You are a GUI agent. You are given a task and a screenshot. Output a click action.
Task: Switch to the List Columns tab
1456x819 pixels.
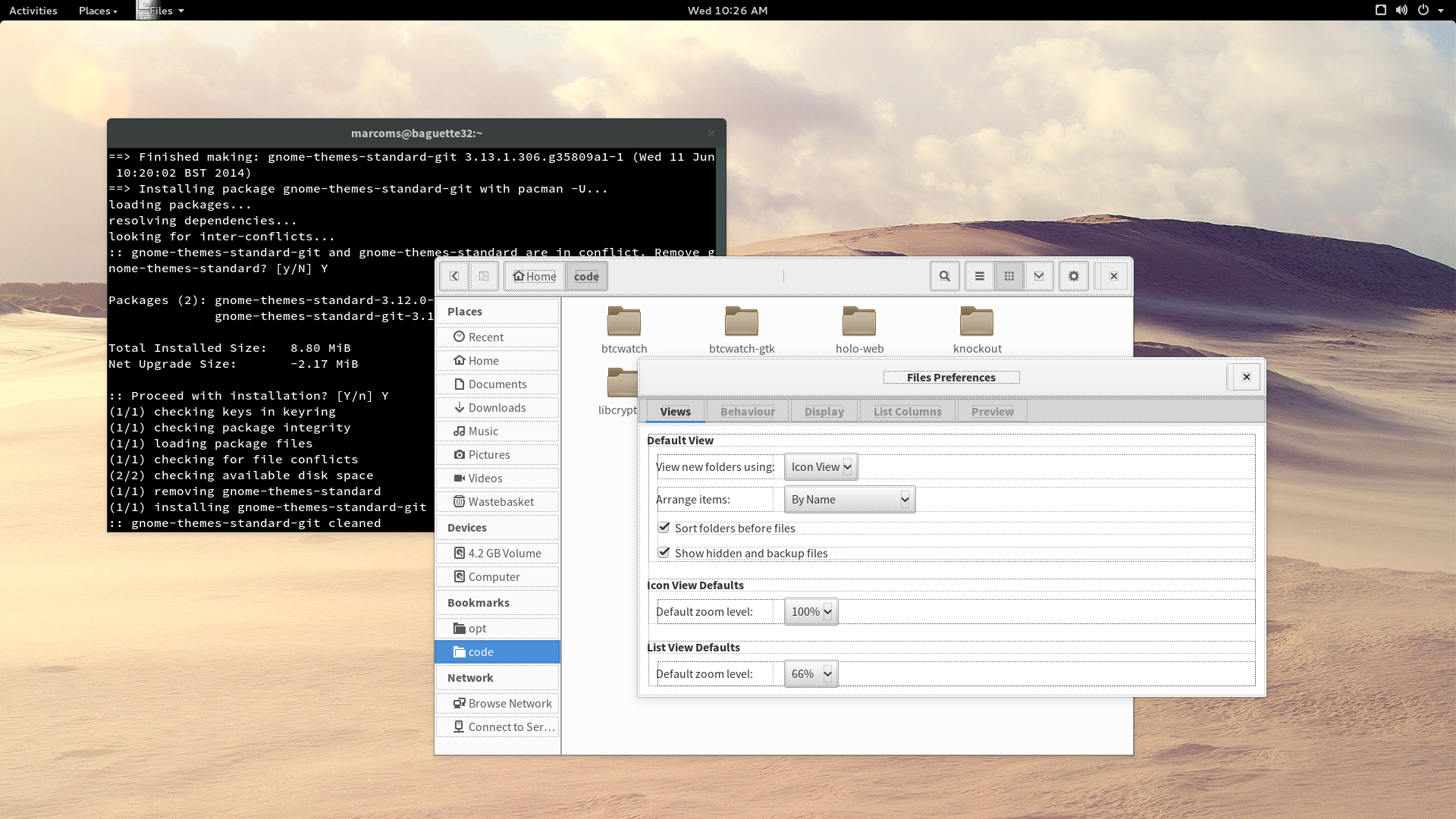pyautogui.click(x=908, y=411)
